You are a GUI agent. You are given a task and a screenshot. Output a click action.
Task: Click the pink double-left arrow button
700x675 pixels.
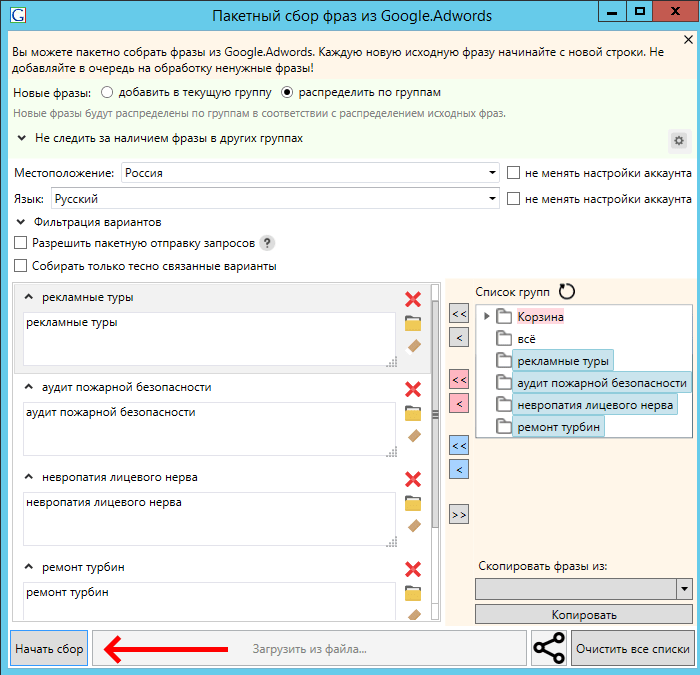tap(459, 379)
